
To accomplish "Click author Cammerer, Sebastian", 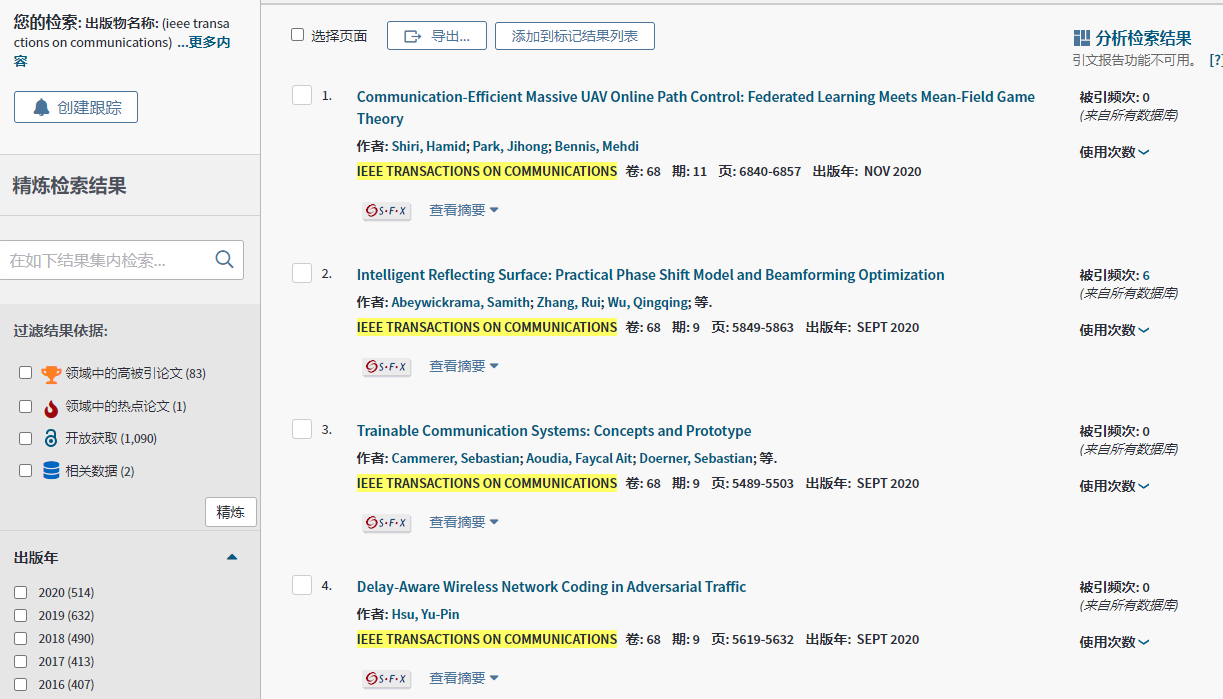I will coord(455,458).
